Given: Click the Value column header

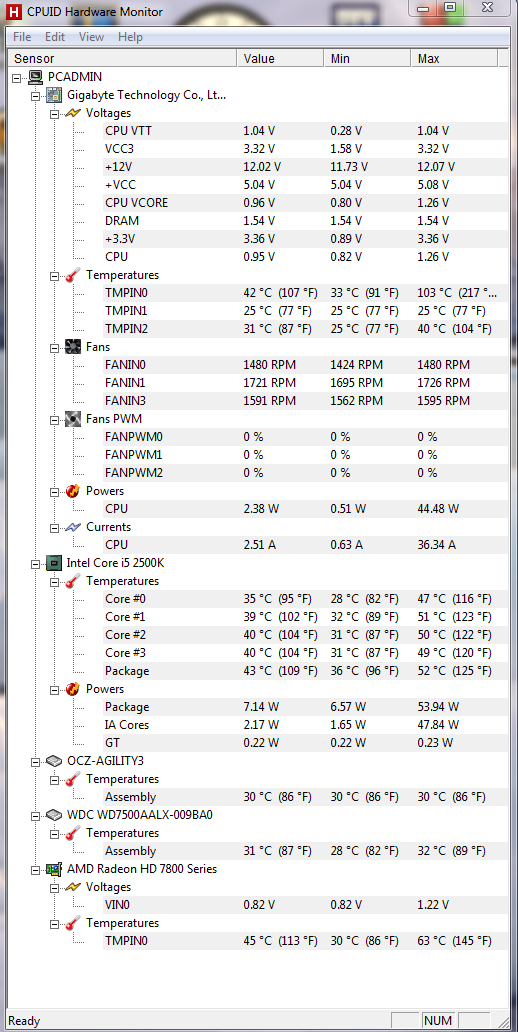Looking at the screenshot, I should pos(280,59).
